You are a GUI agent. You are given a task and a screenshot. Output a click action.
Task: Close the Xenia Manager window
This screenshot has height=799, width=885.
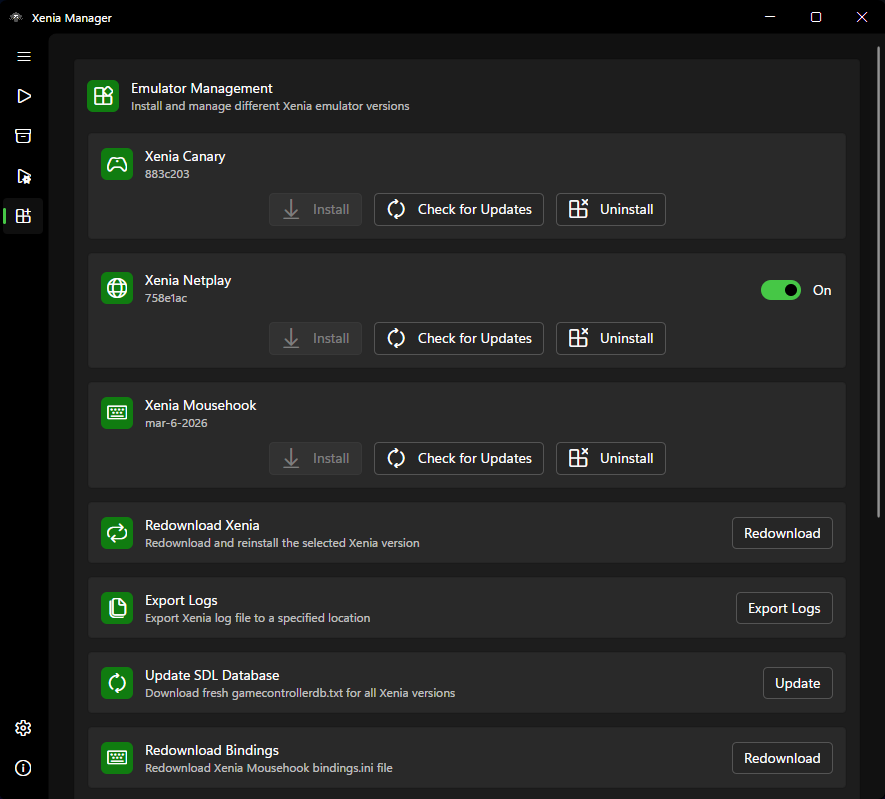tap(862, 17)
